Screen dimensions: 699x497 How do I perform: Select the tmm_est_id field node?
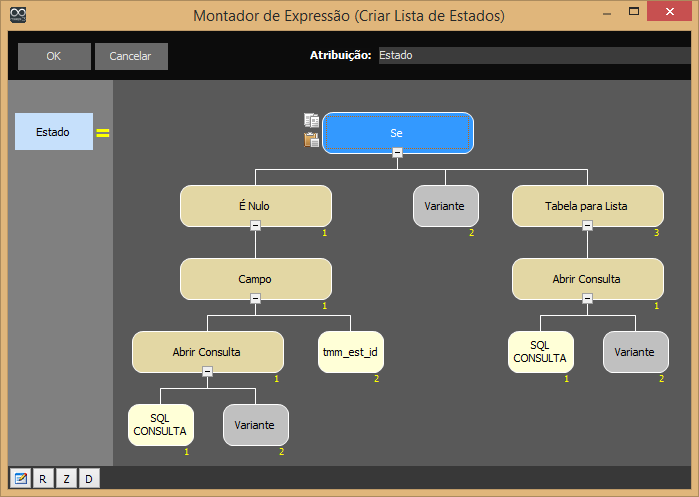(350, 351)
